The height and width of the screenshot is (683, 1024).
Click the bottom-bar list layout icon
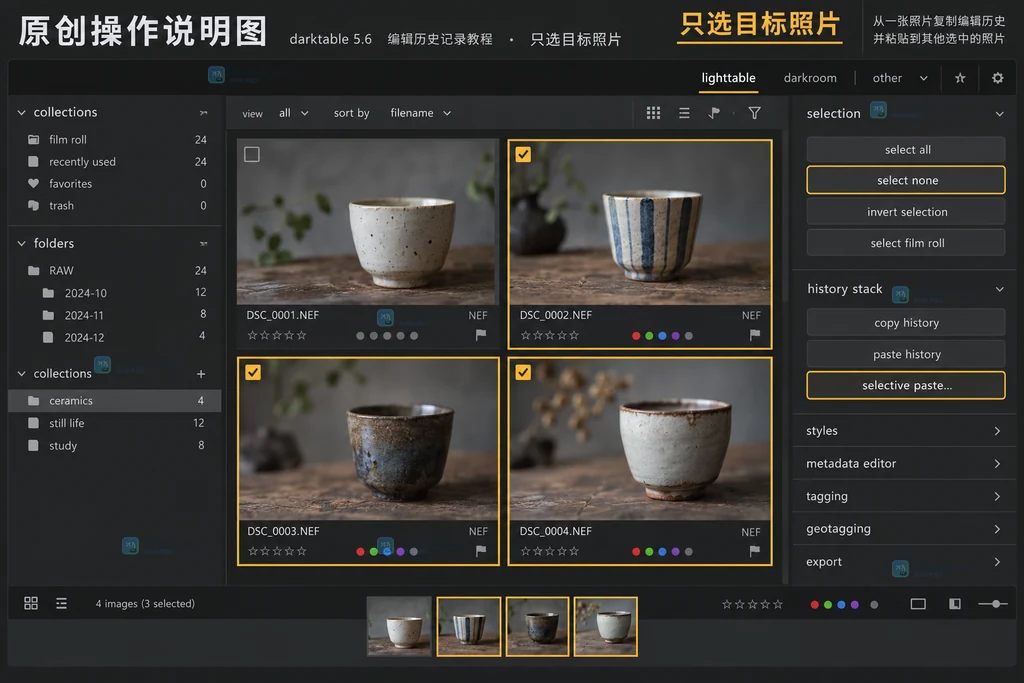[x=61, y=603]
